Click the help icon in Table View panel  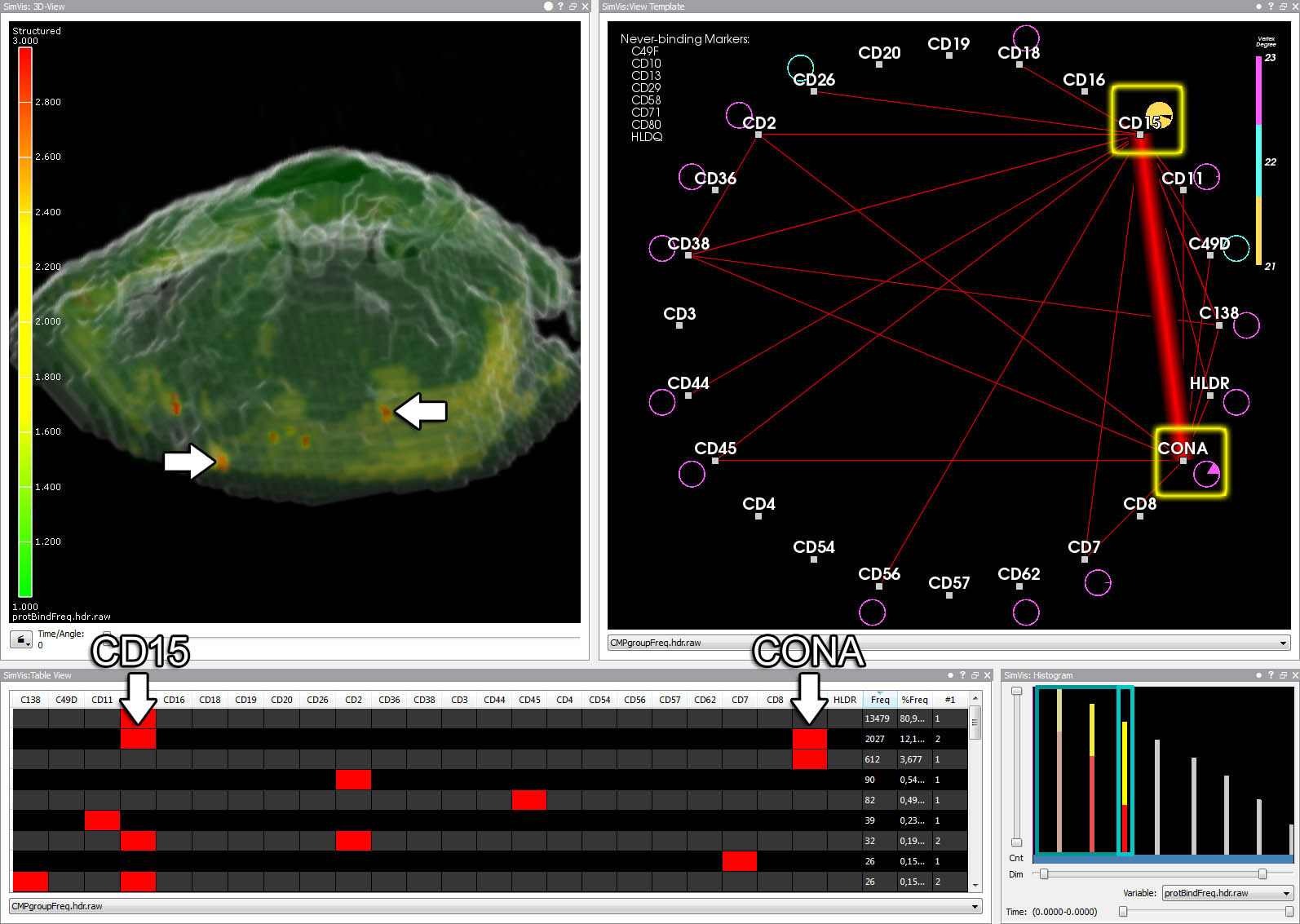(962, 675)
